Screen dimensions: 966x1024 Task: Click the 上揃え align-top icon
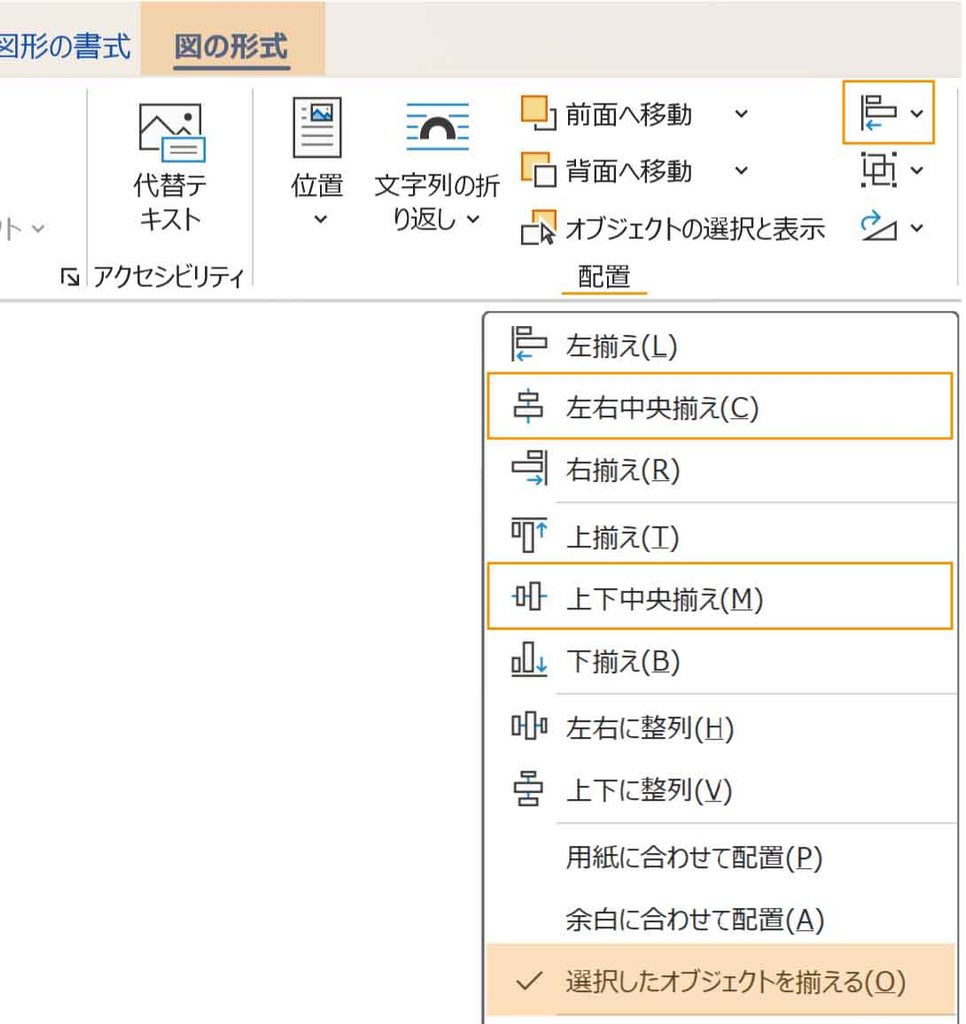coord(528,535)
